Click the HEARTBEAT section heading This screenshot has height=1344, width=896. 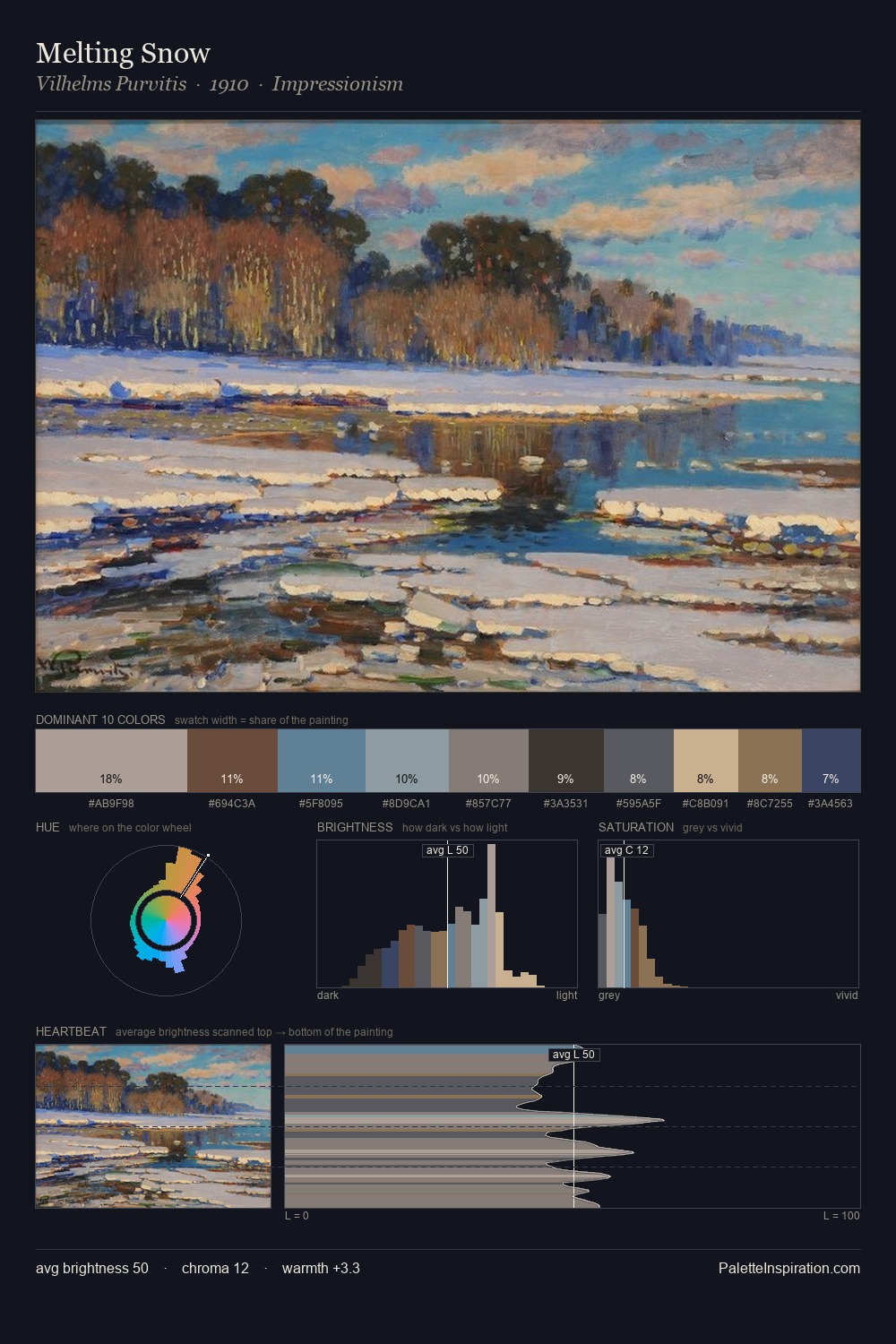tap(71, 1031)
